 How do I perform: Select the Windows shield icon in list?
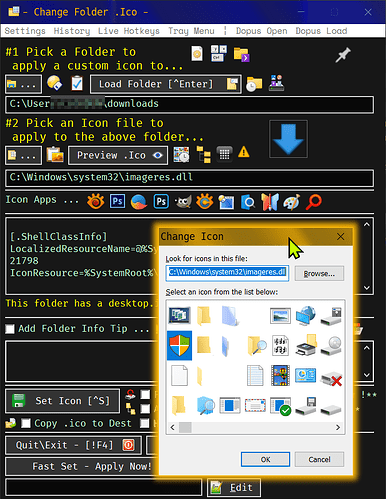click(179, 345)
